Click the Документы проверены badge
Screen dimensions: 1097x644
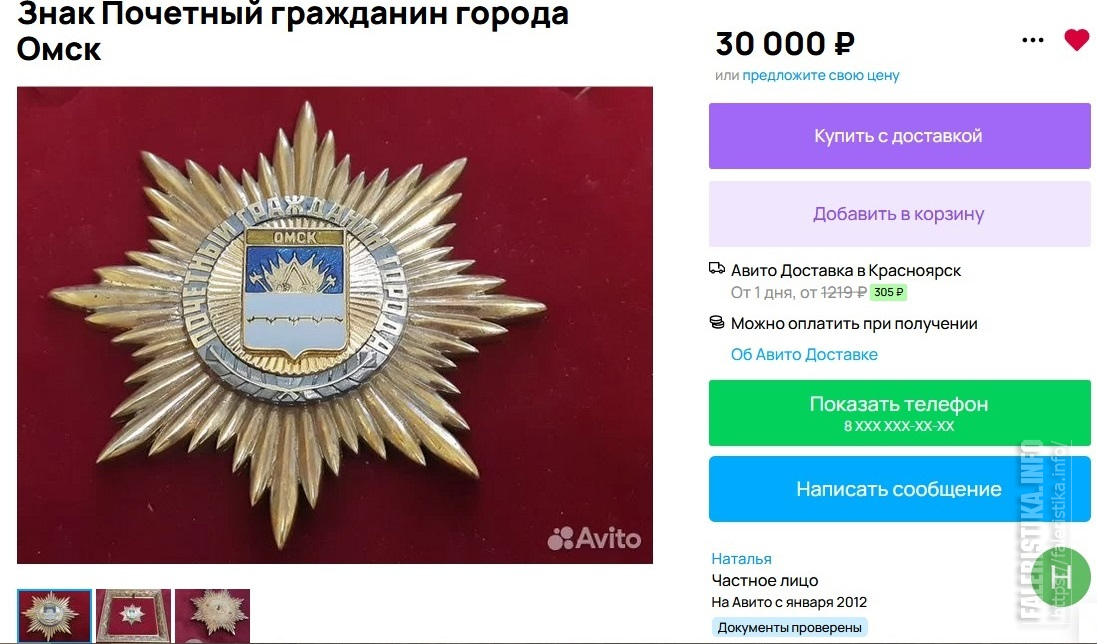789,627
